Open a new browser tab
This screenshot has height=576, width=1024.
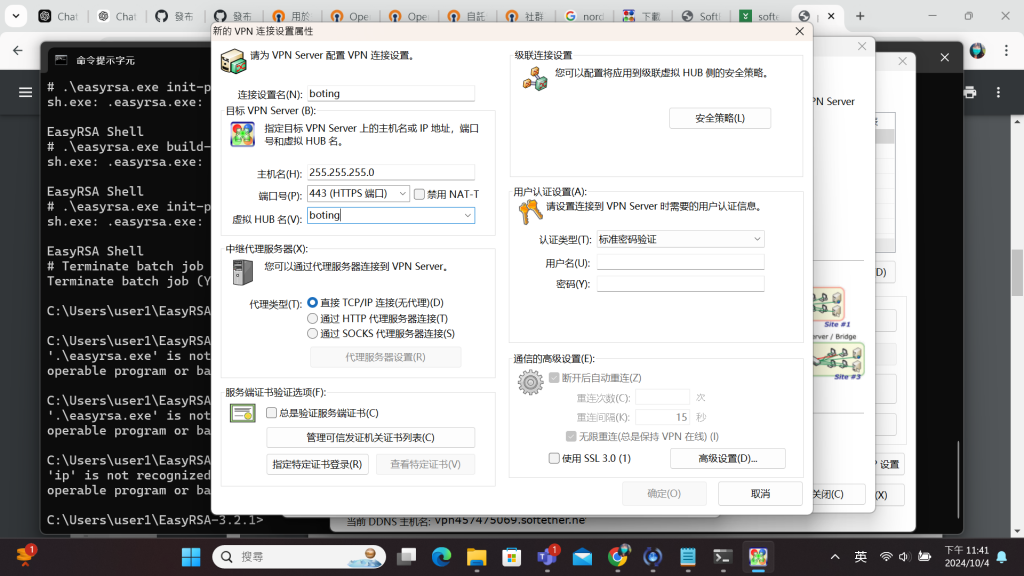tap(860, 16)
